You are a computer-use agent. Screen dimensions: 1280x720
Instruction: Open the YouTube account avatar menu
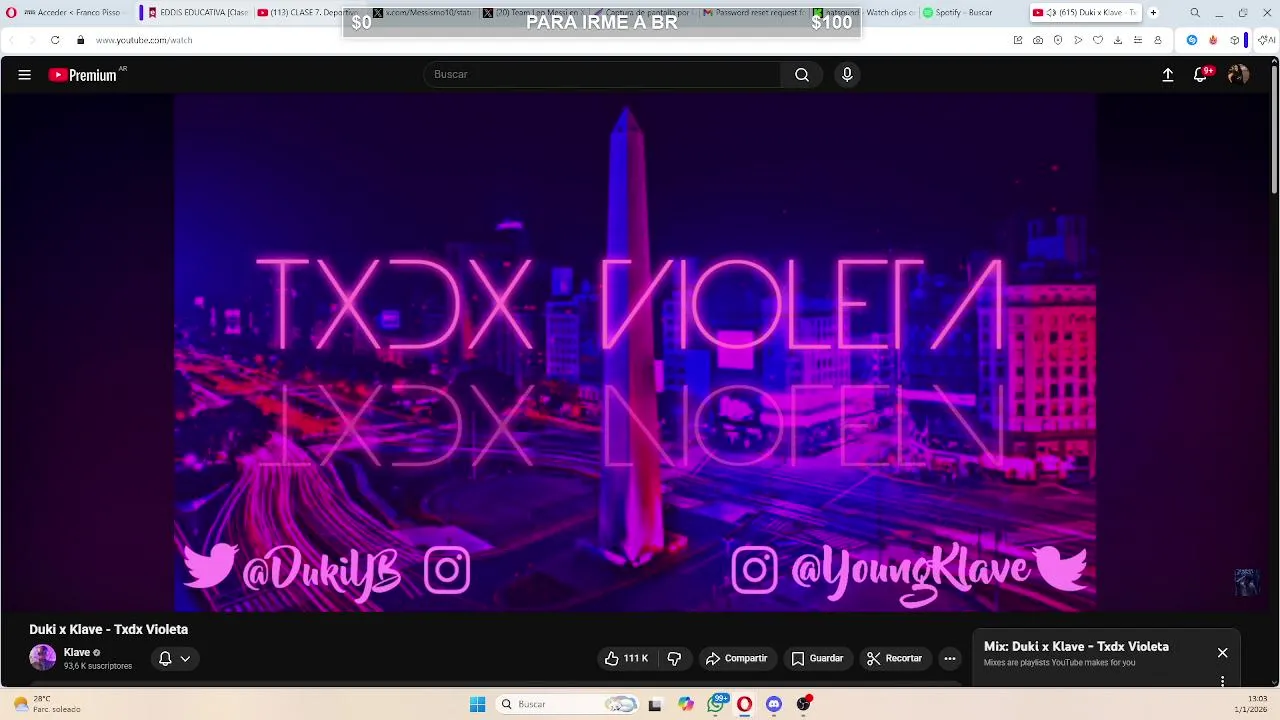[1238, 75]
